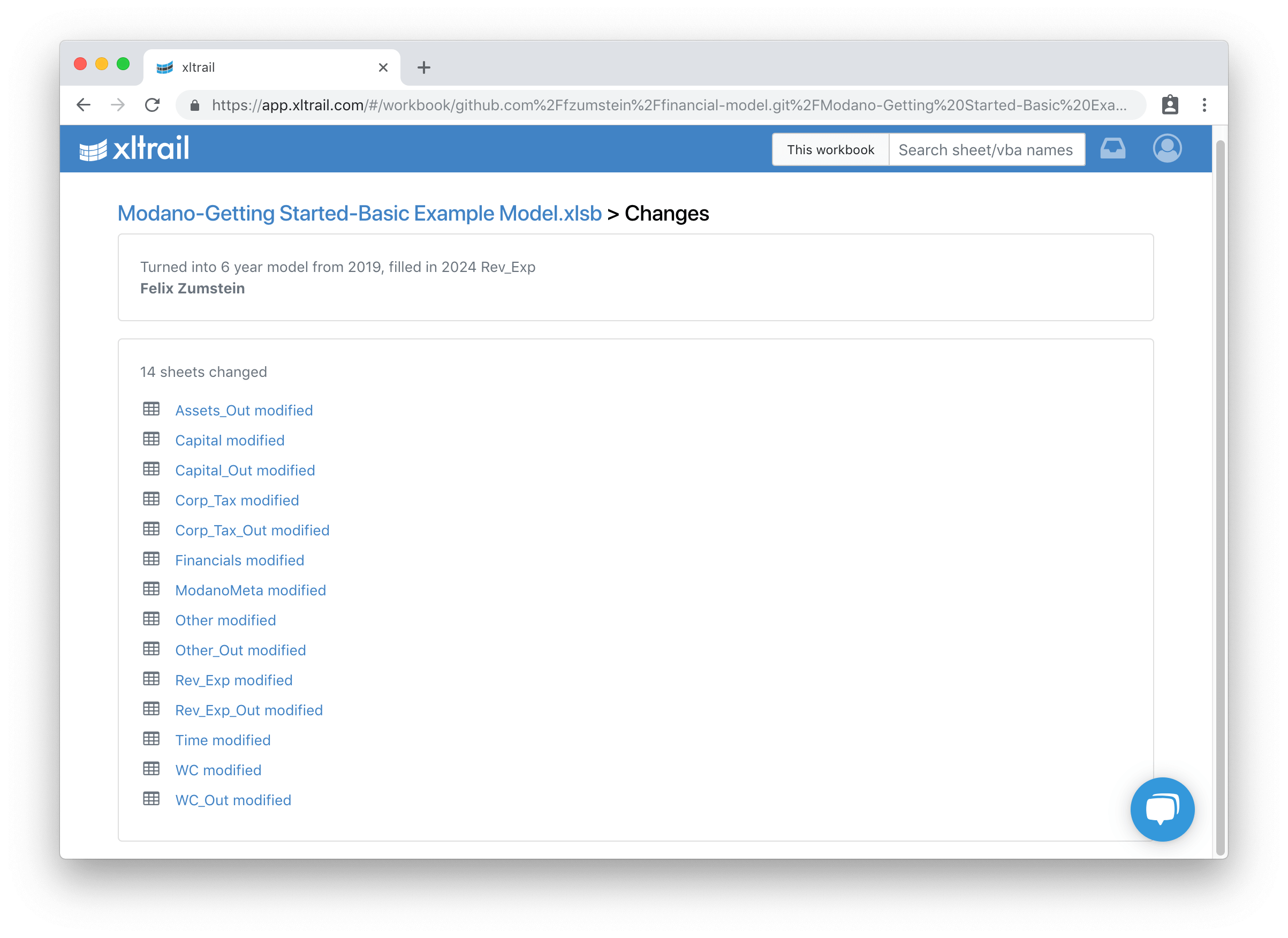Image resolution: width=1288 pixels, height=938 pixels.
Task: Open WC_Out modified sheet link
Action: coord(233,800)
